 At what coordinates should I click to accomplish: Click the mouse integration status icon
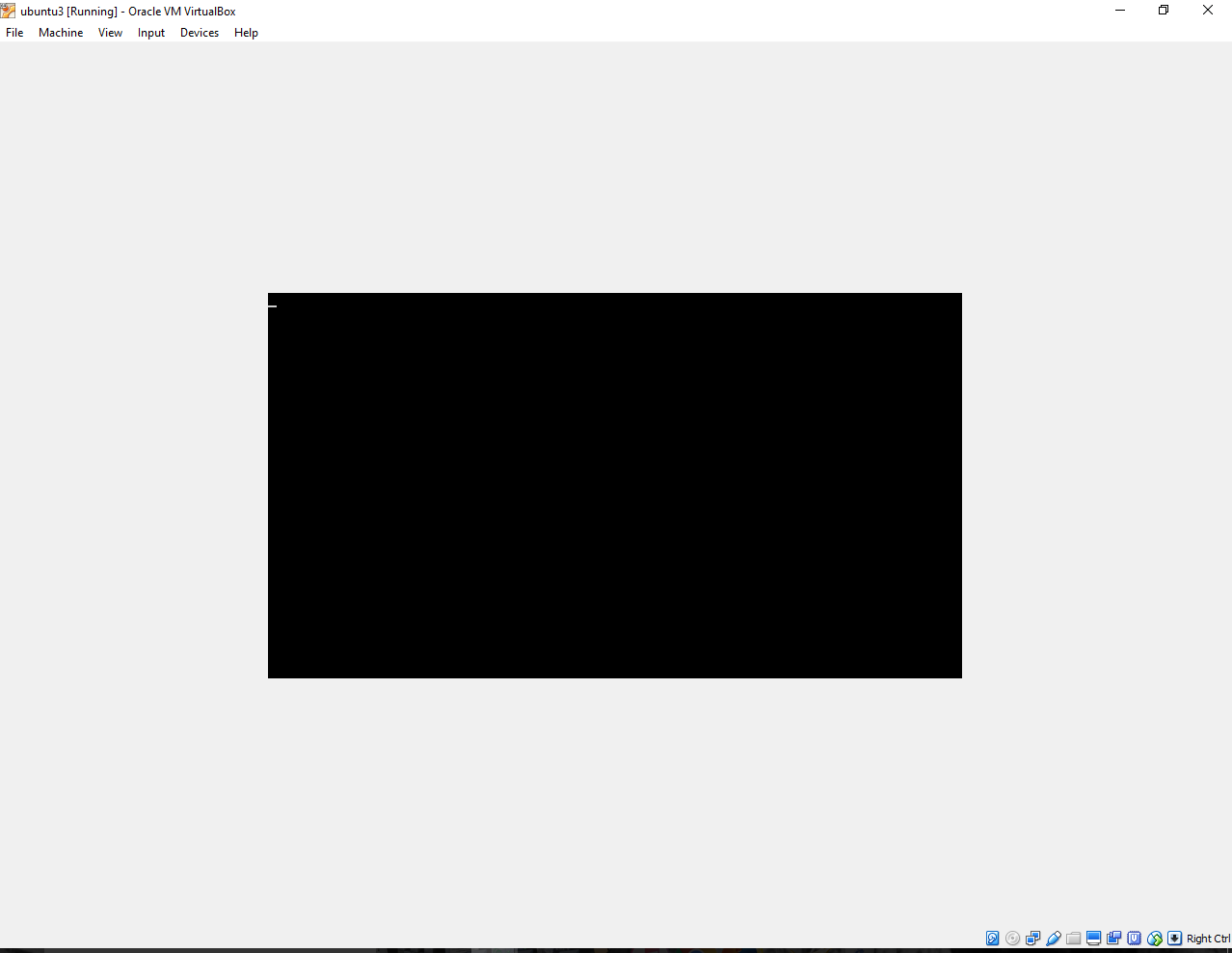point(1155,939)
